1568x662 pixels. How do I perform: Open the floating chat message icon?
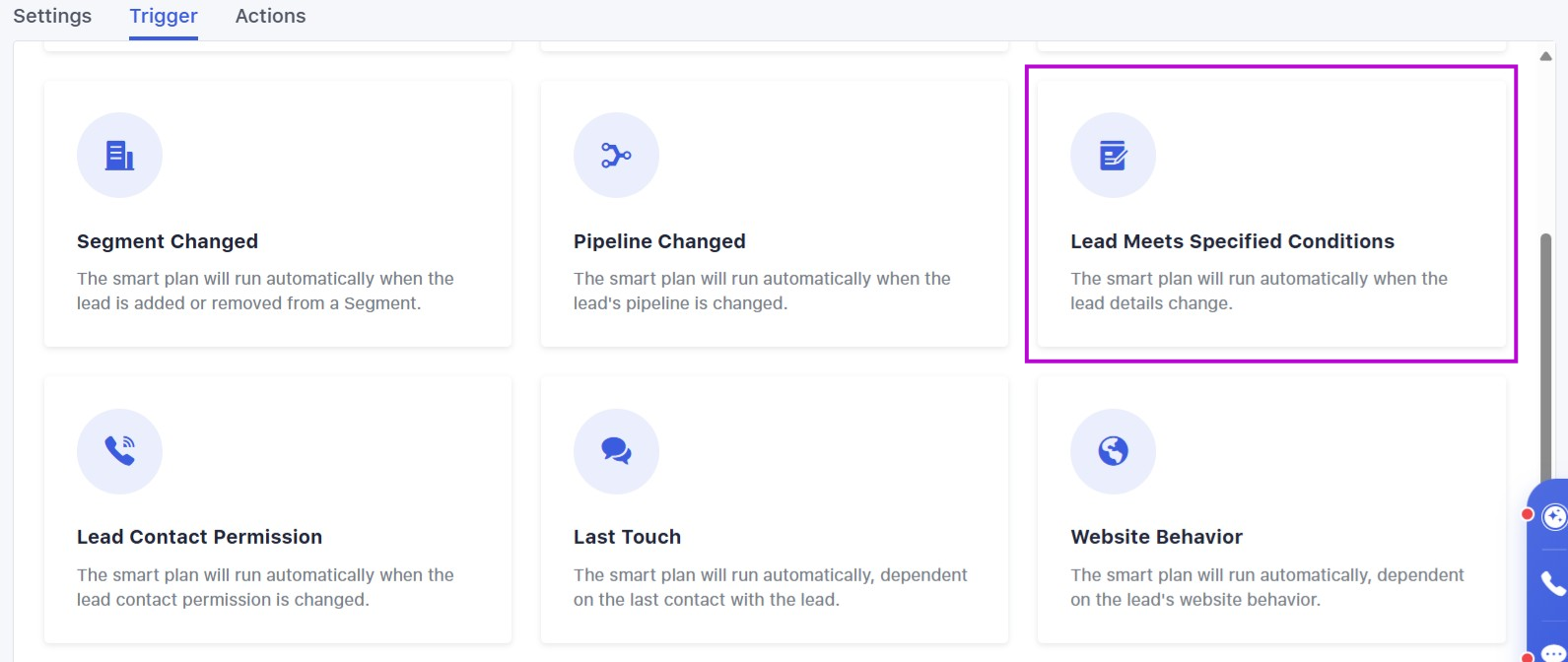tap(1553, 652)
